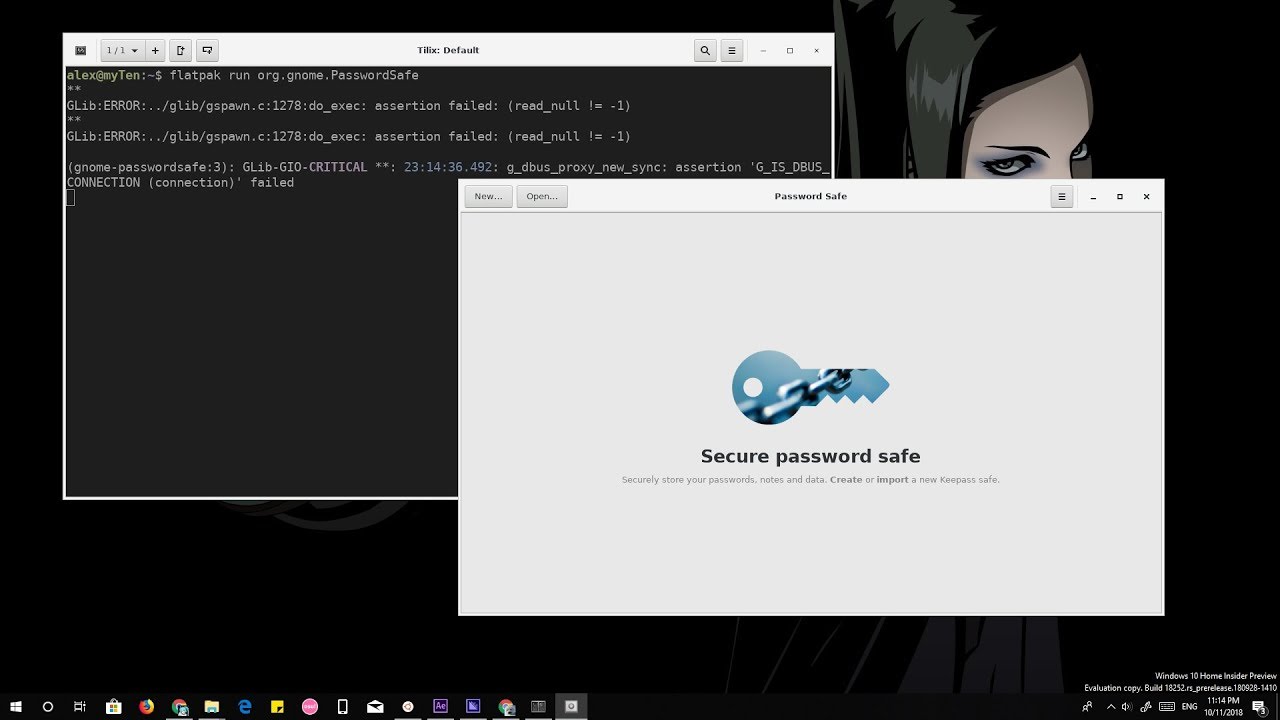This screenshot has height=720, width=1280.
Task: Open Sticky Notes from the taskbar
Action: [x=277, y=706]
